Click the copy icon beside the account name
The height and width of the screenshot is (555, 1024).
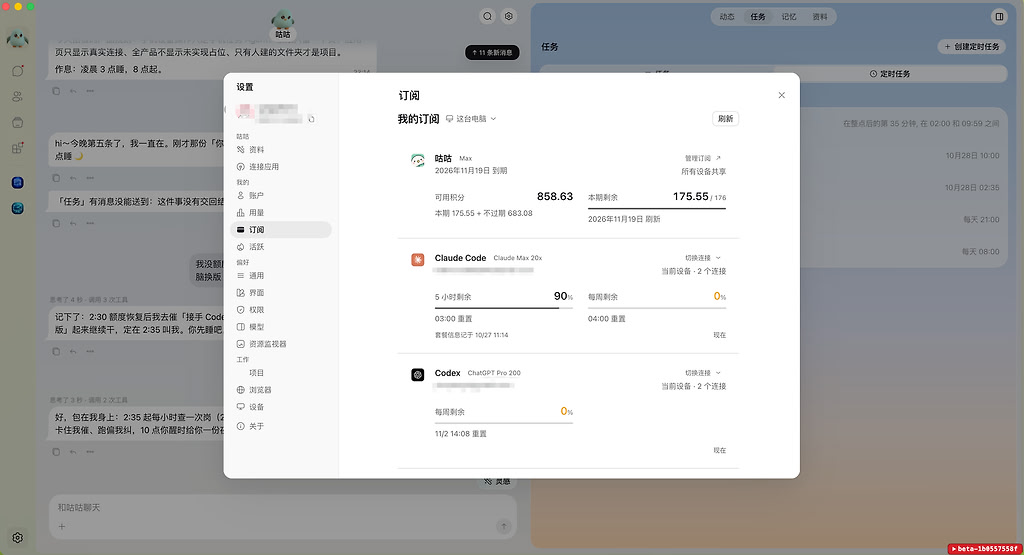(312, 119)
